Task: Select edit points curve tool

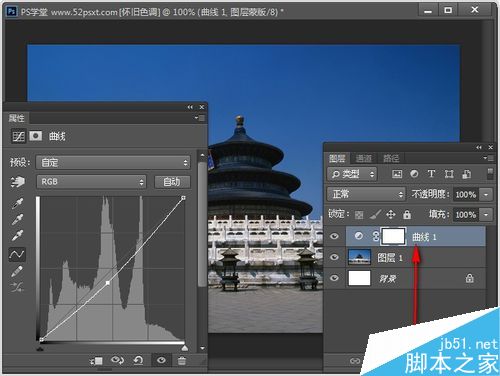Action: (x=17, y=254)
